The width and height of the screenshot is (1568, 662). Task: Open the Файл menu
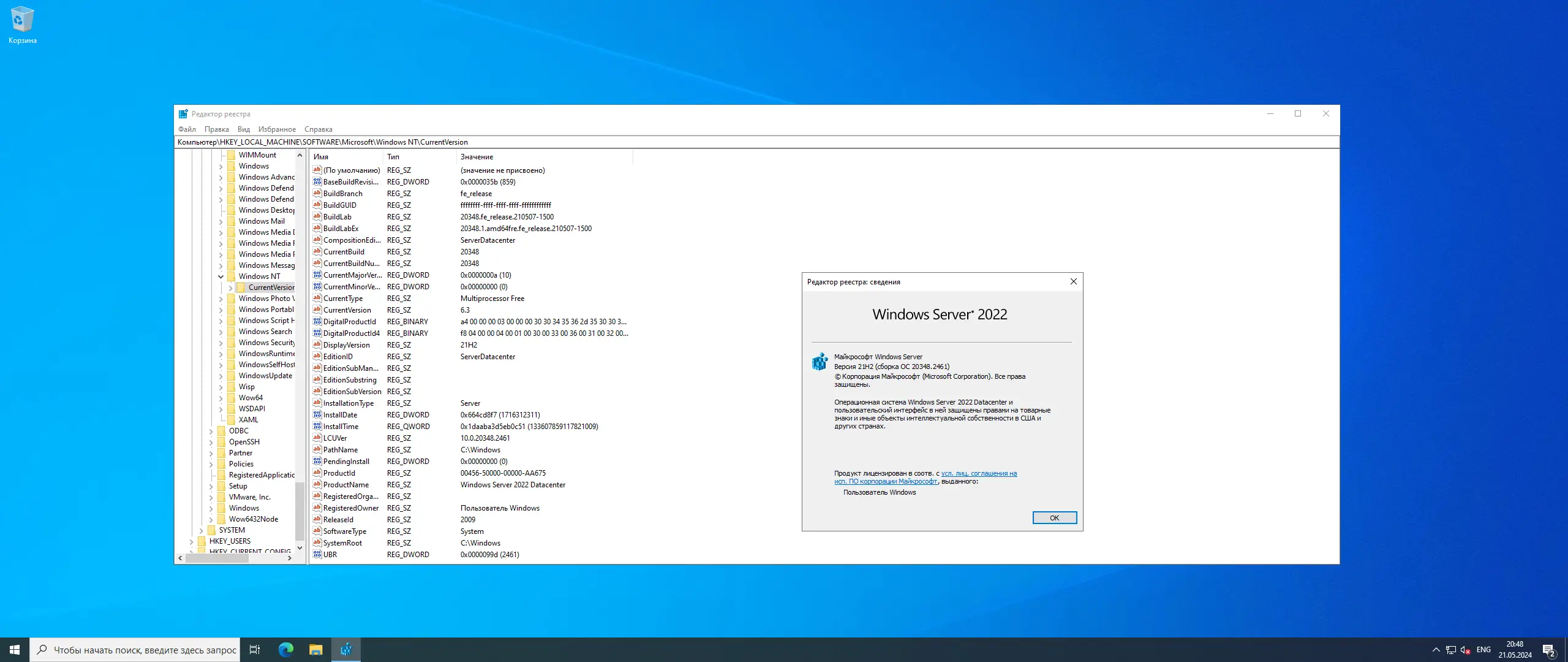(x=187, y=129)
